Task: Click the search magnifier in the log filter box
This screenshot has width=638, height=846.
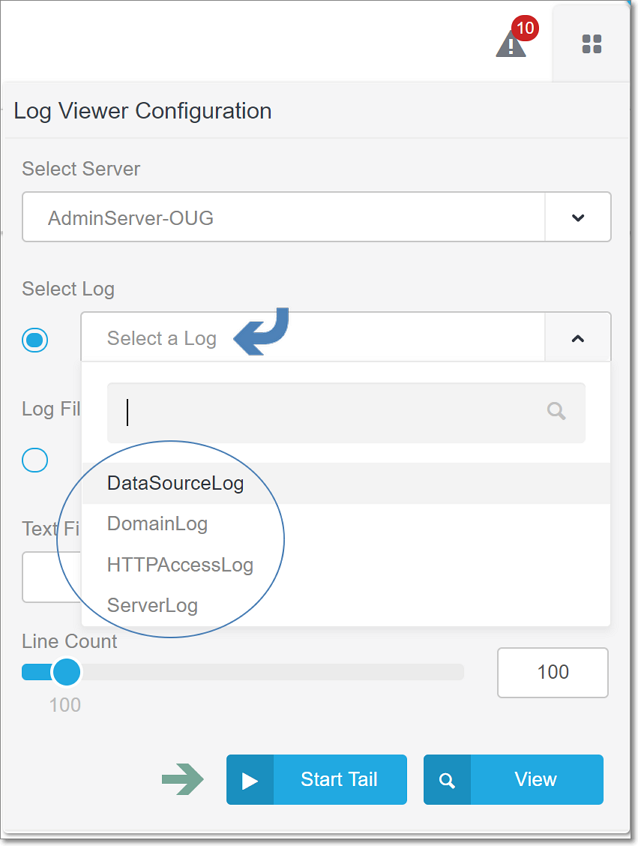Action: 555,412
